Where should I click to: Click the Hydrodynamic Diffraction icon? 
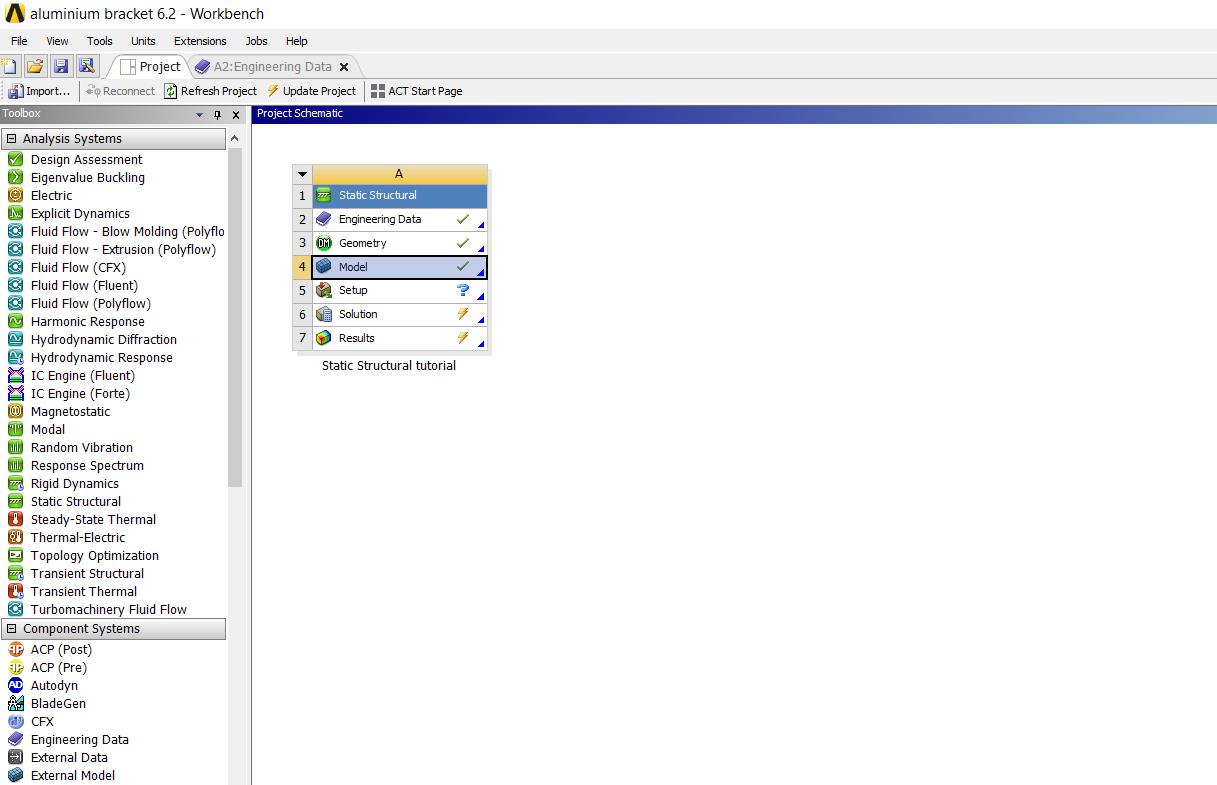point(15,339)
